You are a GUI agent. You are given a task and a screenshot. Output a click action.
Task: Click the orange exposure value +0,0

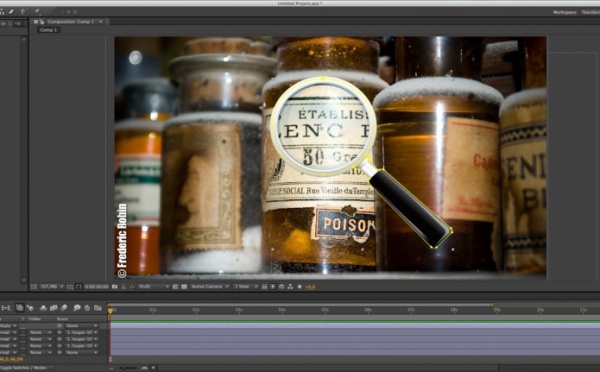[x=310, y=287]
